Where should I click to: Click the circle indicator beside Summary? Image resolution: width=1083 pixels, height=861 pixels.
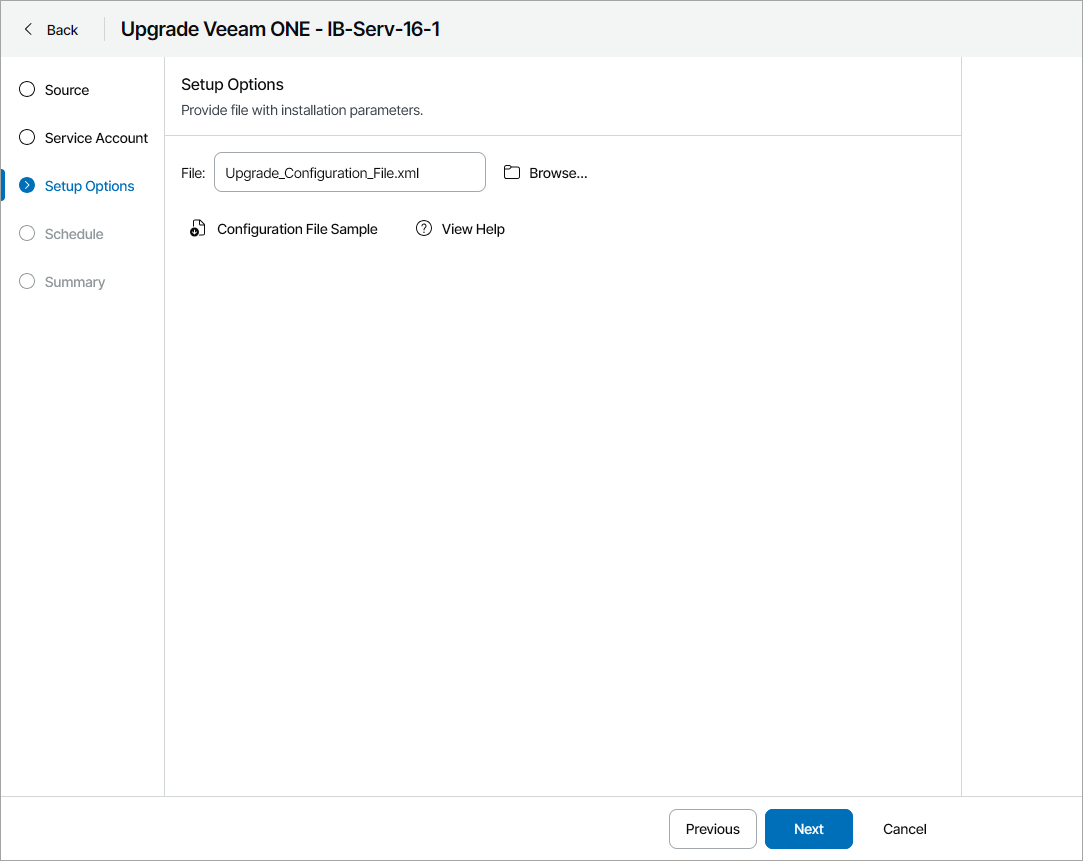point(26,281)
